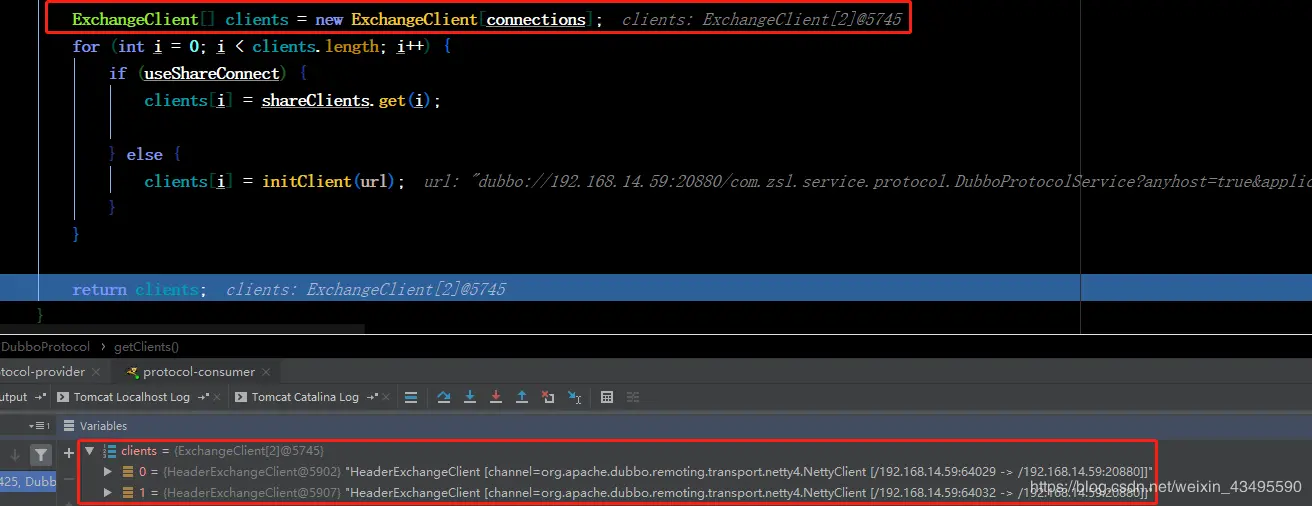Force Step Into red arrow

[x=496, y=397]
